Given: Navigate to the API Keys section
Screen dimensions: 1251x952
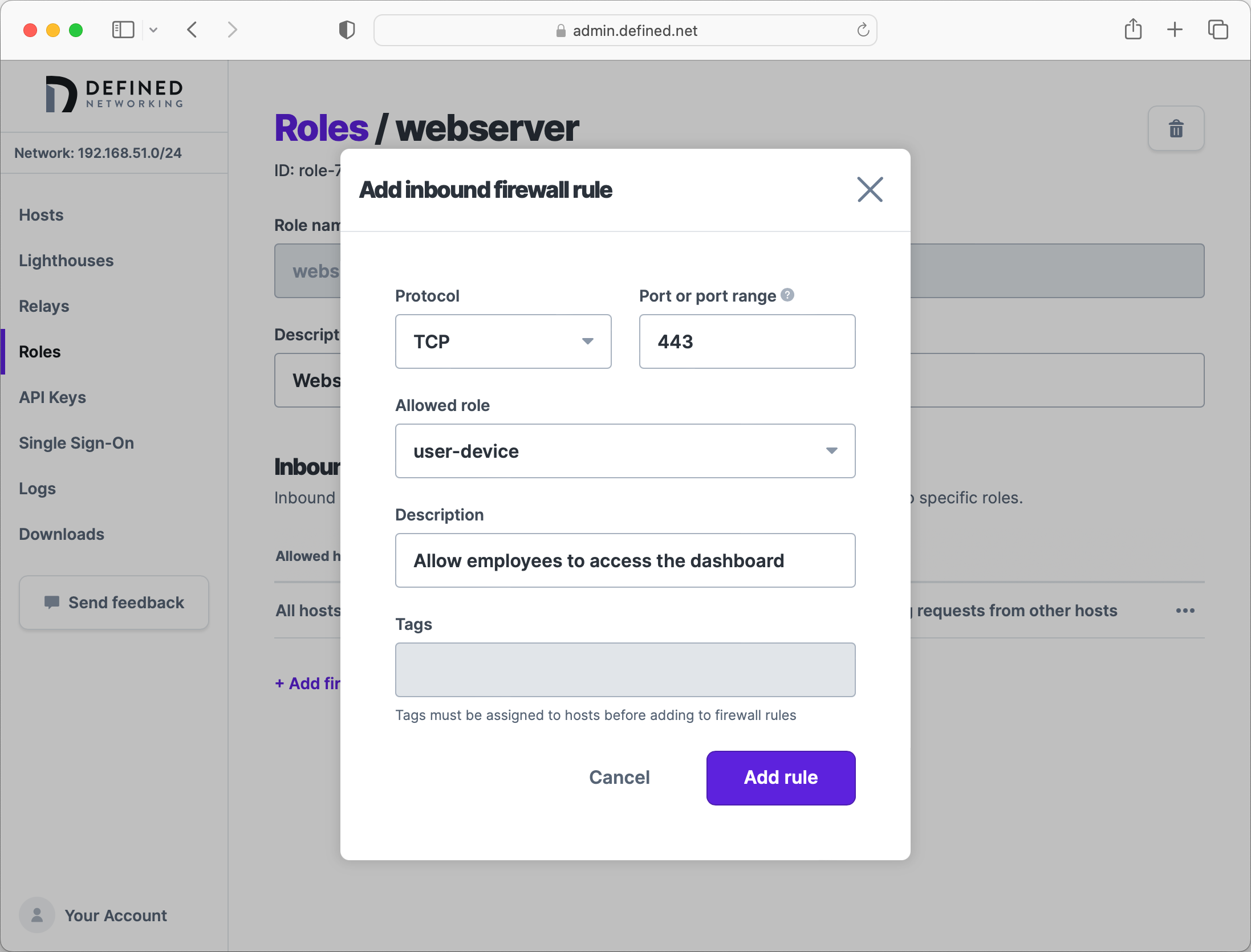Looking at the screenshot, I should 52,397.
